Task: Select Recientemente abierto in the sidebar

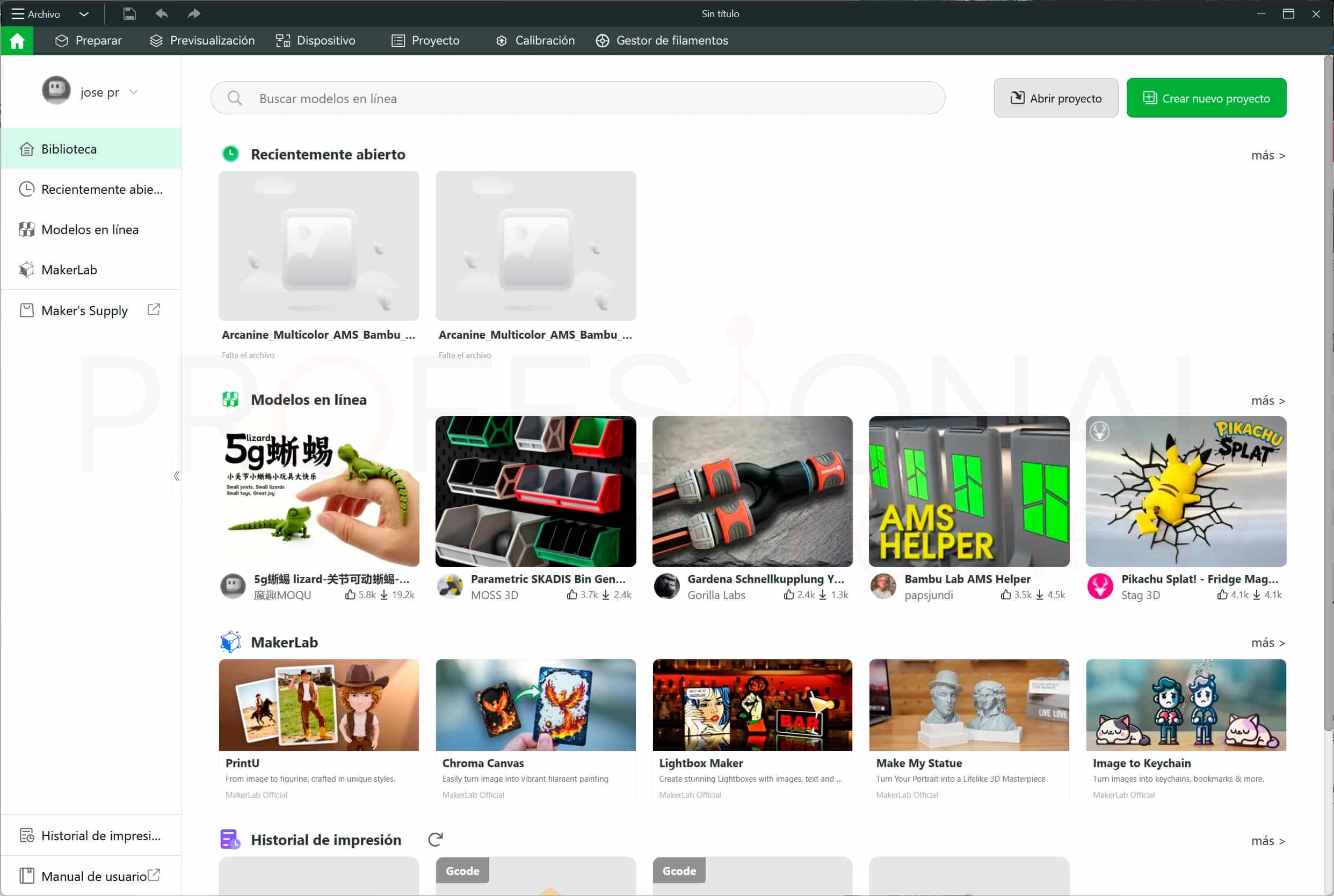Action: coord(91,189)
